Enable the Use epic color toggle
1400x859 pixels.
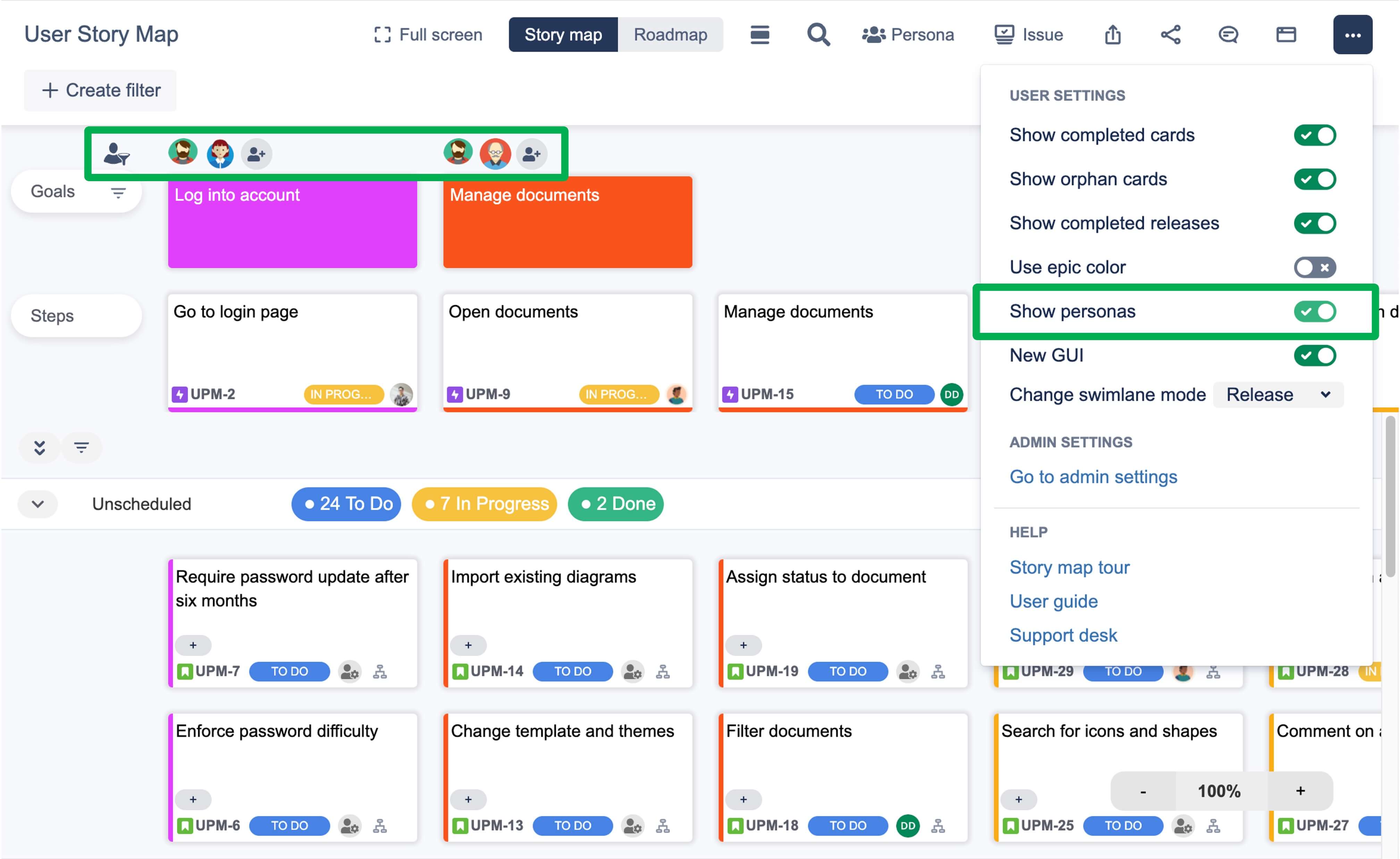click(x=1314, y=267)
